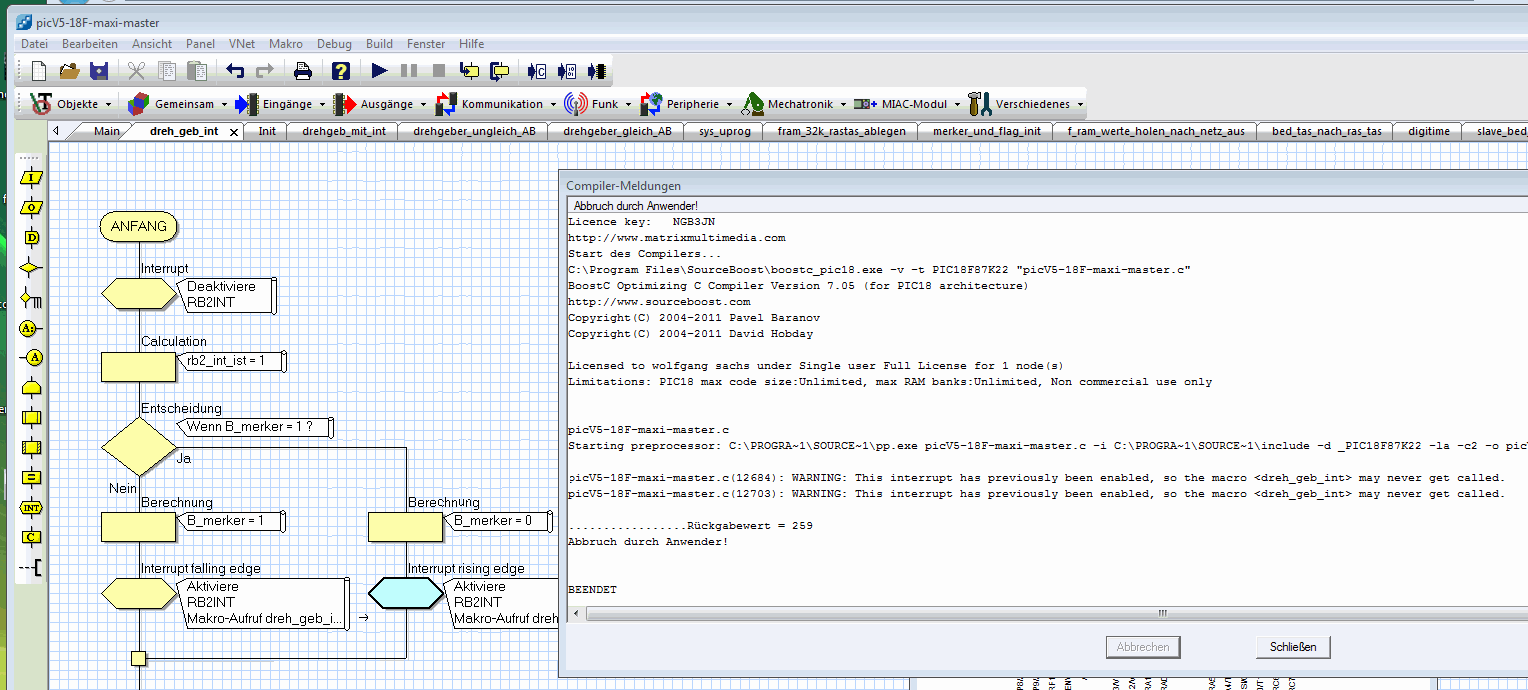Click the Abbrechen button in compiler dialog
The height and width of the screenshot is (690, 1528).
click(1143, 647)
